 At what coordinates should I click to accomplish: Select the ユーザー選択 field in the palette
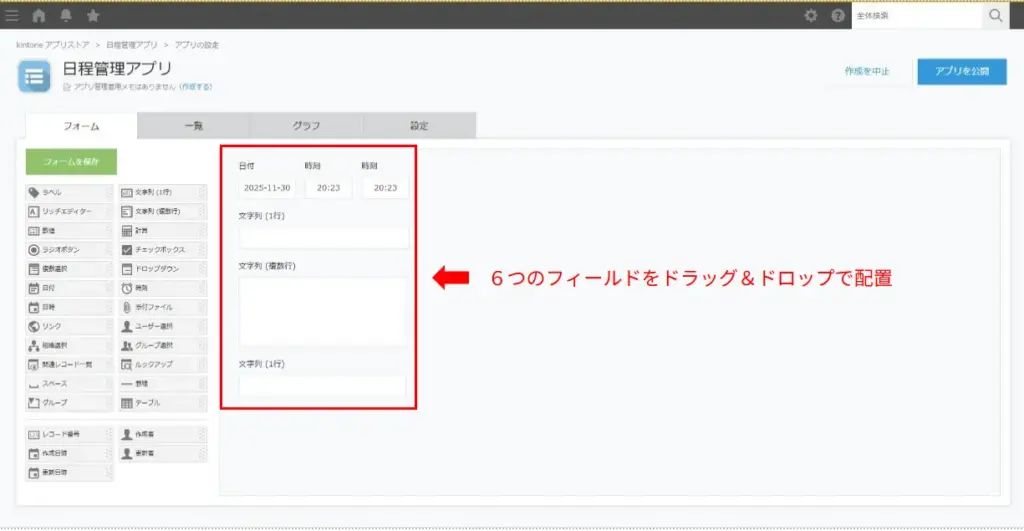163,326
